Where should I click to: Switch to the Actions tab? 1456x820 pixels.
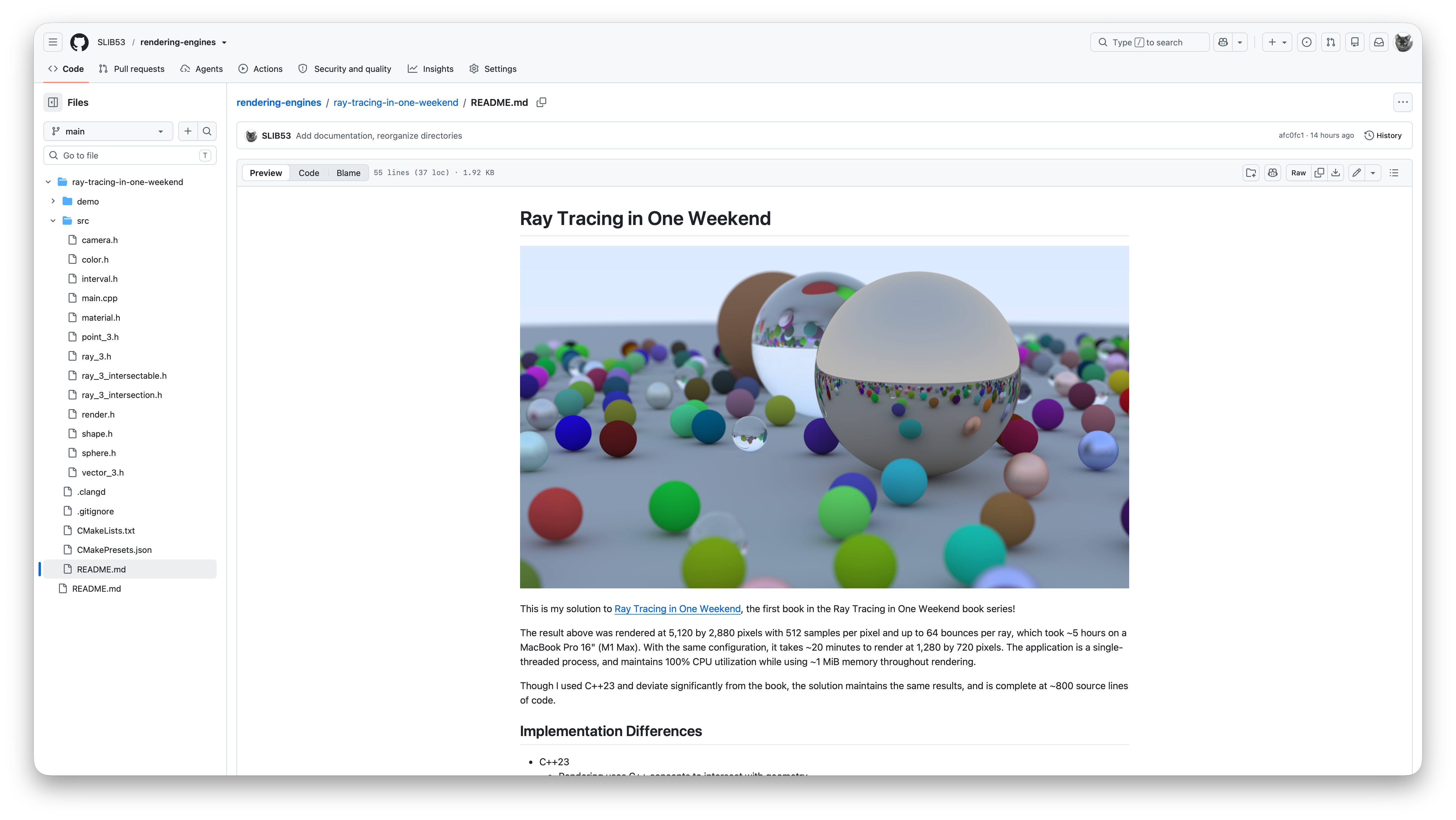click(261, 68)
